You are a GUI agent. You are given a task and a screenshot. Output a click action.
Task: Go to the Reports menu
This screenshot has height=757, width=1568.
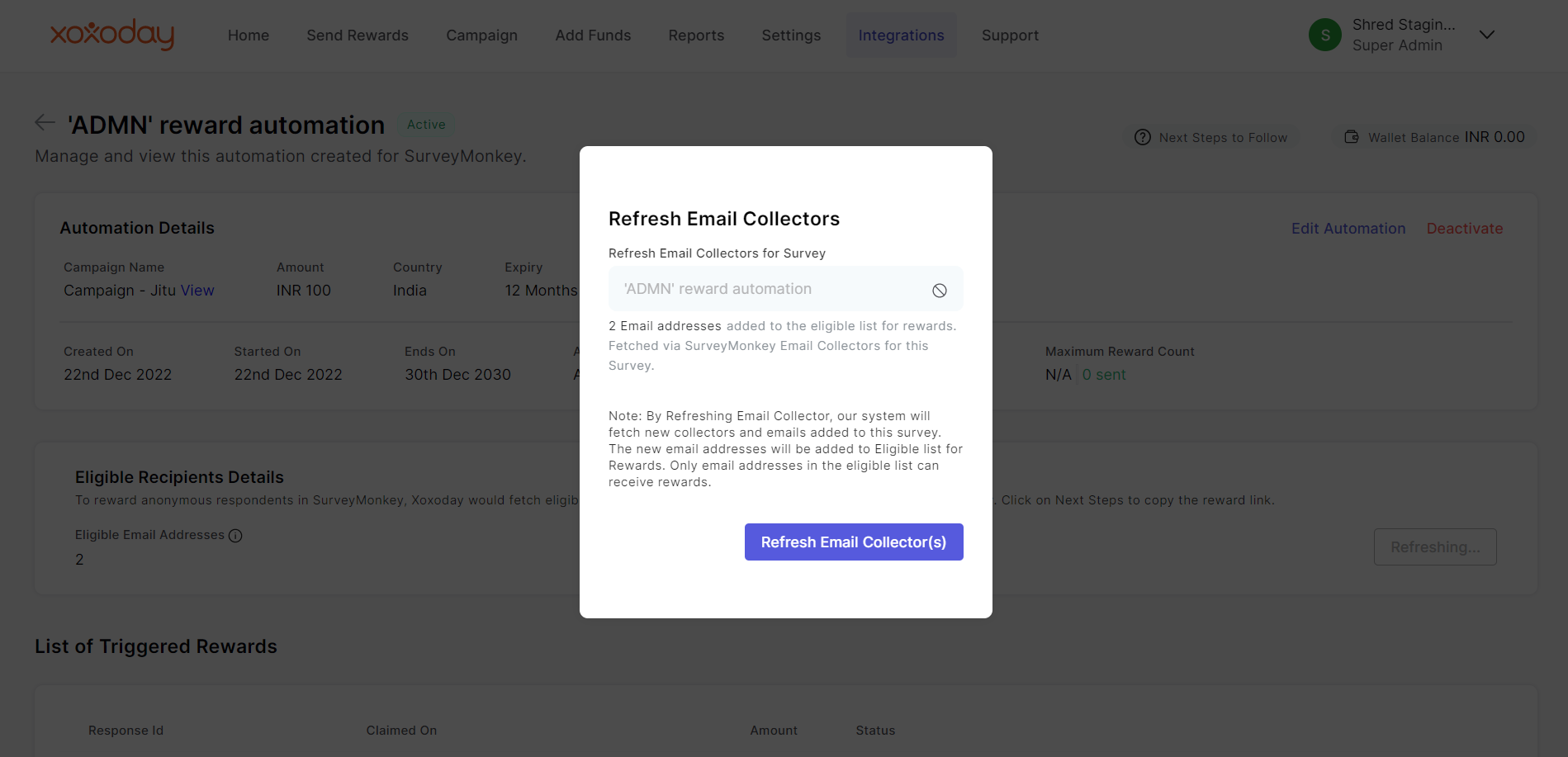point(696,35)
